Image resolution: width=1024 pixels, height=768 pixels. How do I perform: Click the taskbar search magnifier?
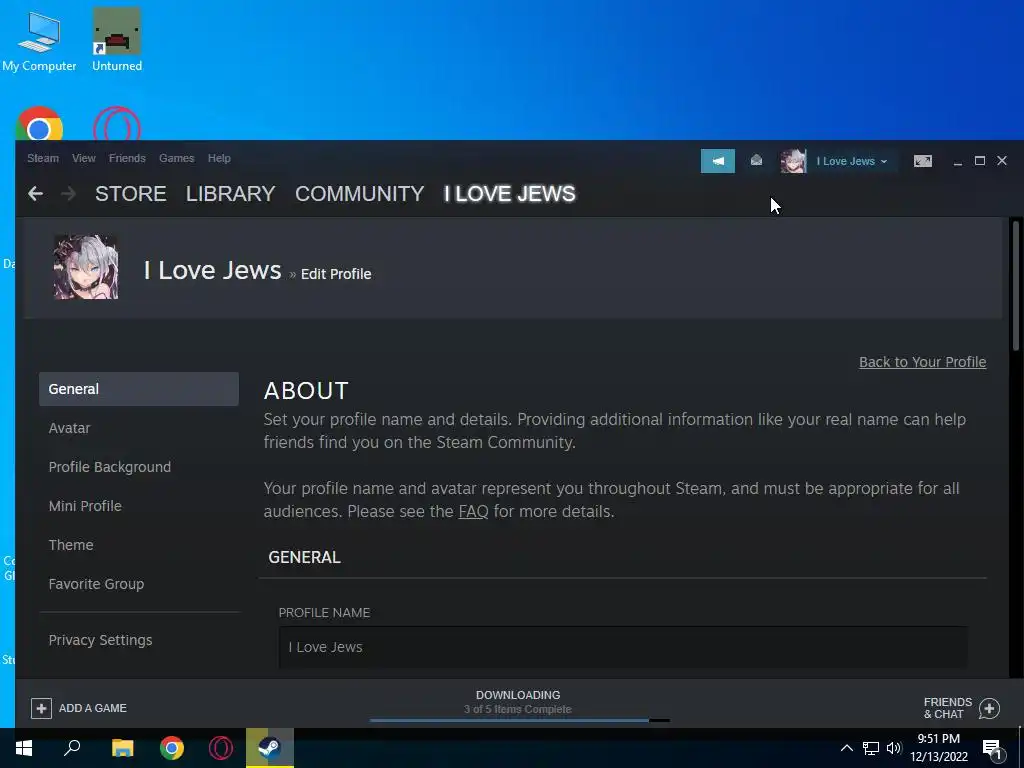click(x=72, y=748)
